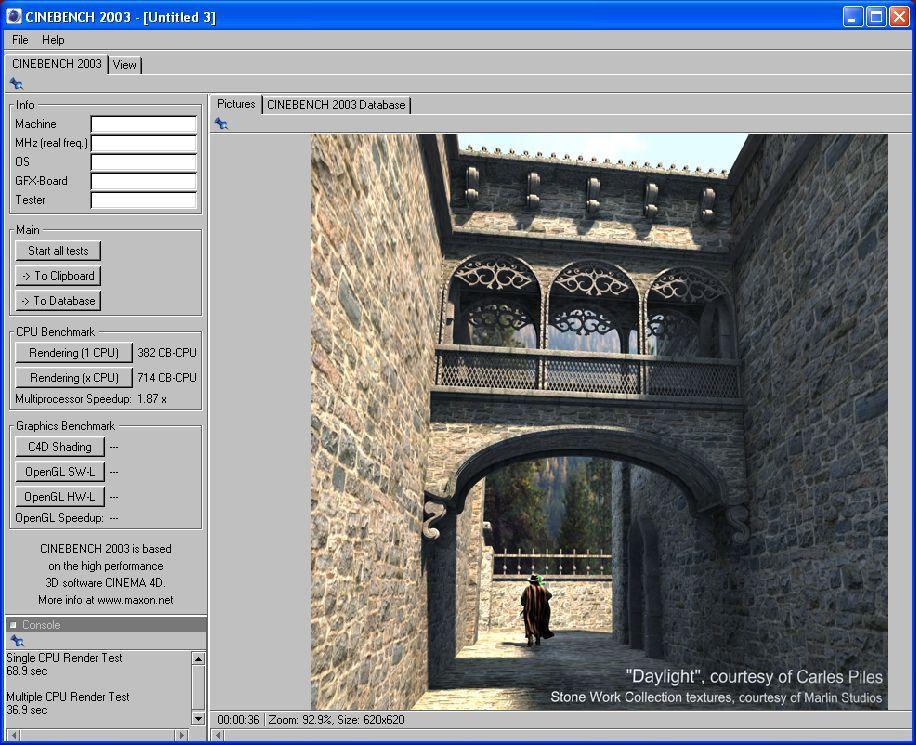This screenshot has width=916, height=745.
Task: Click the console horizontal scroll left arrow
Action: (x=13, y=735)
